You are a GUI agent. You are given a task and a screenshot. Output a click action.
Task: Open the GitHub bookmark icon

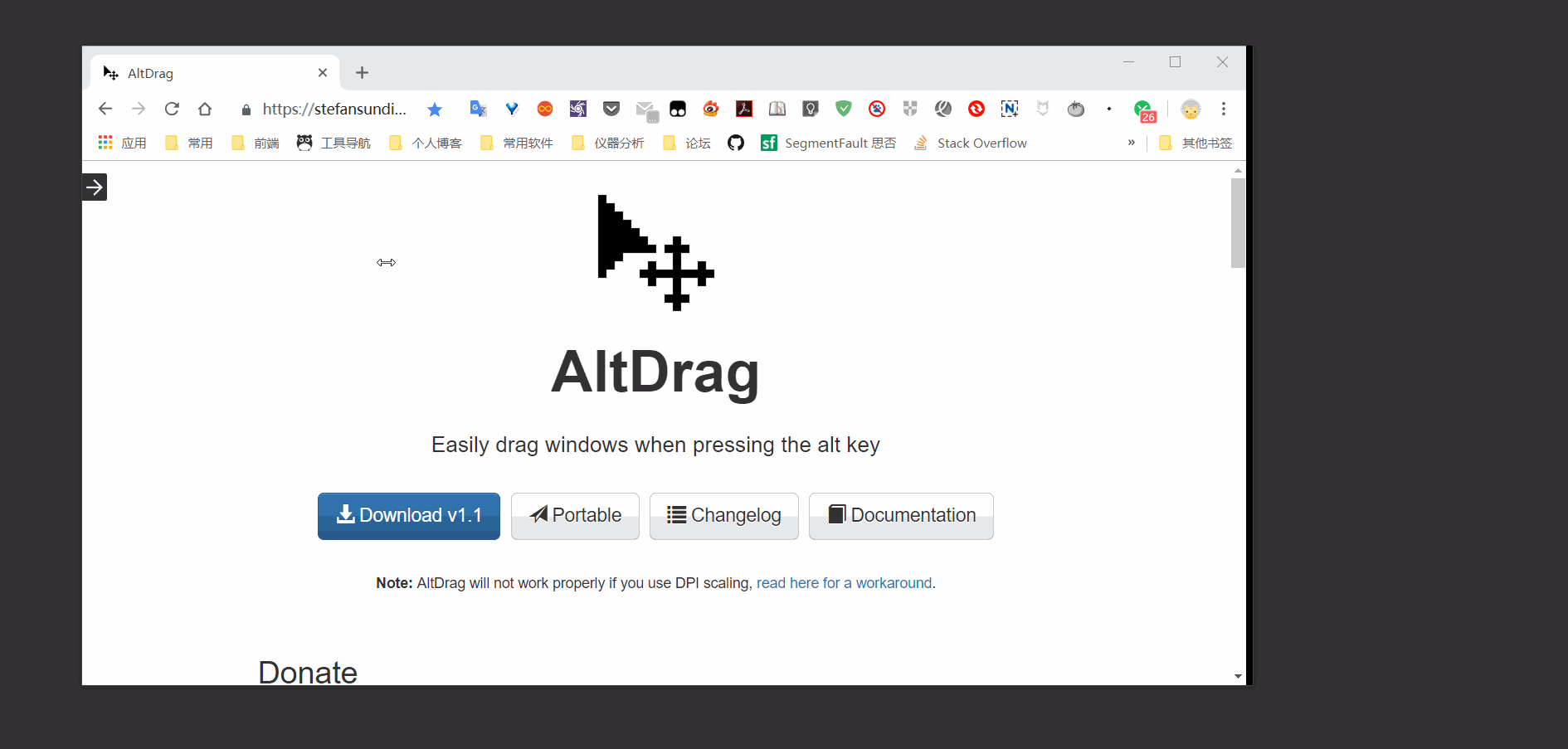point(736,143)
